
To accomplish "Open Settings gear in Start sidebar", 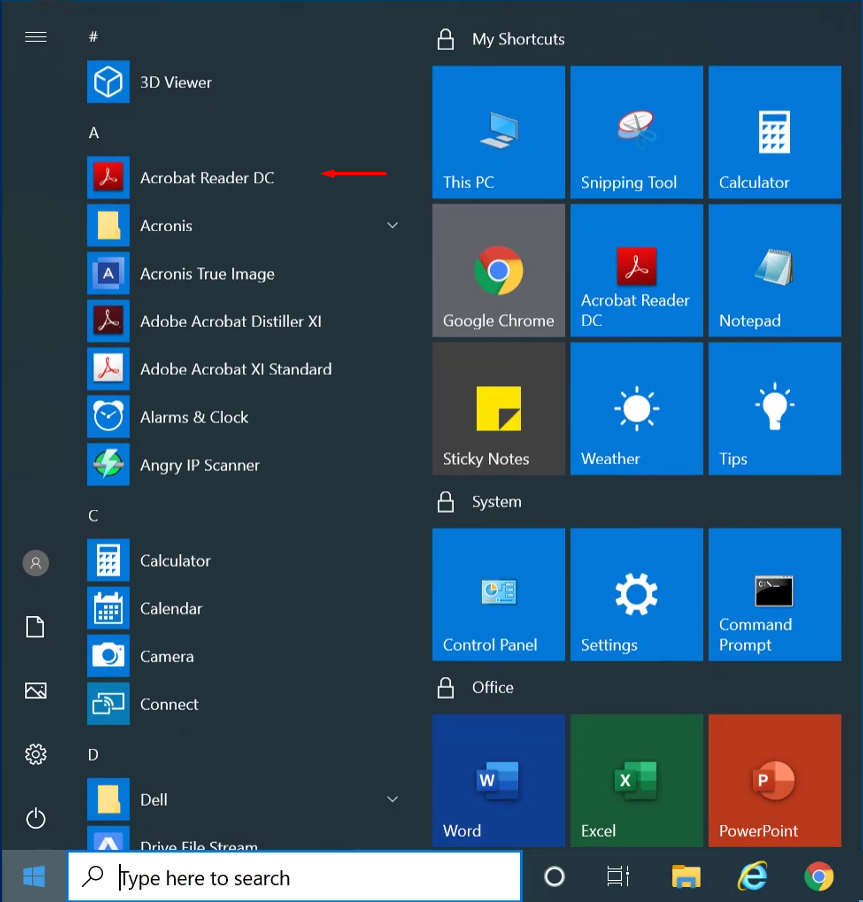I will (x=36, y=754).
